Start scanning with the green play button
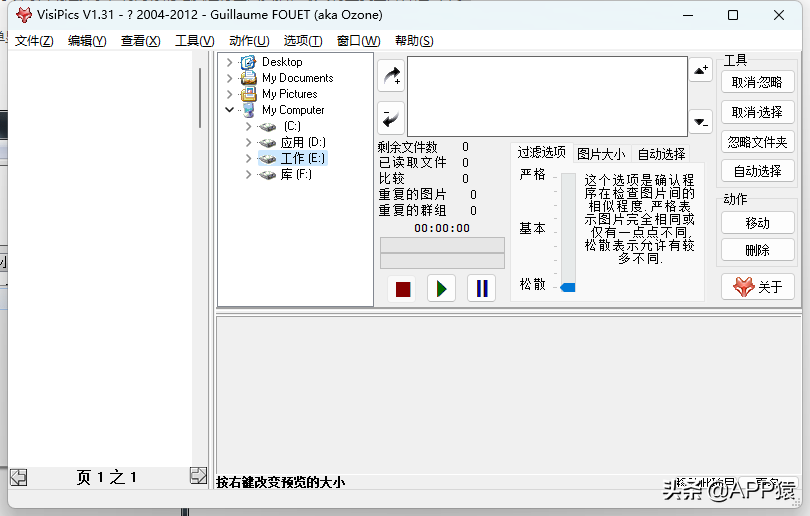This screenshot has width=810, height=516. click(440, 289)
